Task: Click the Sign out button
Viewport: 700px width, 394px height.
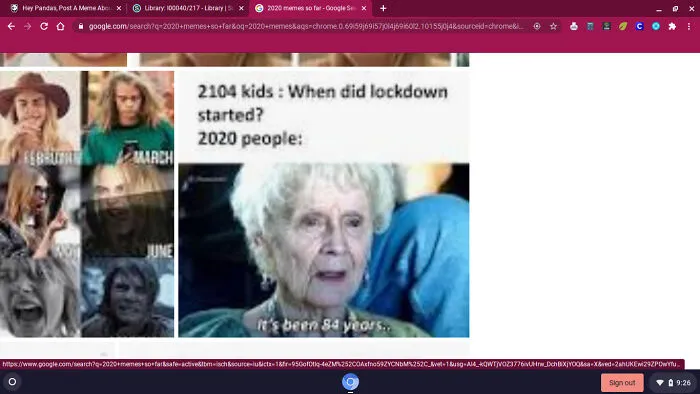Action: (x=622, y=382)
